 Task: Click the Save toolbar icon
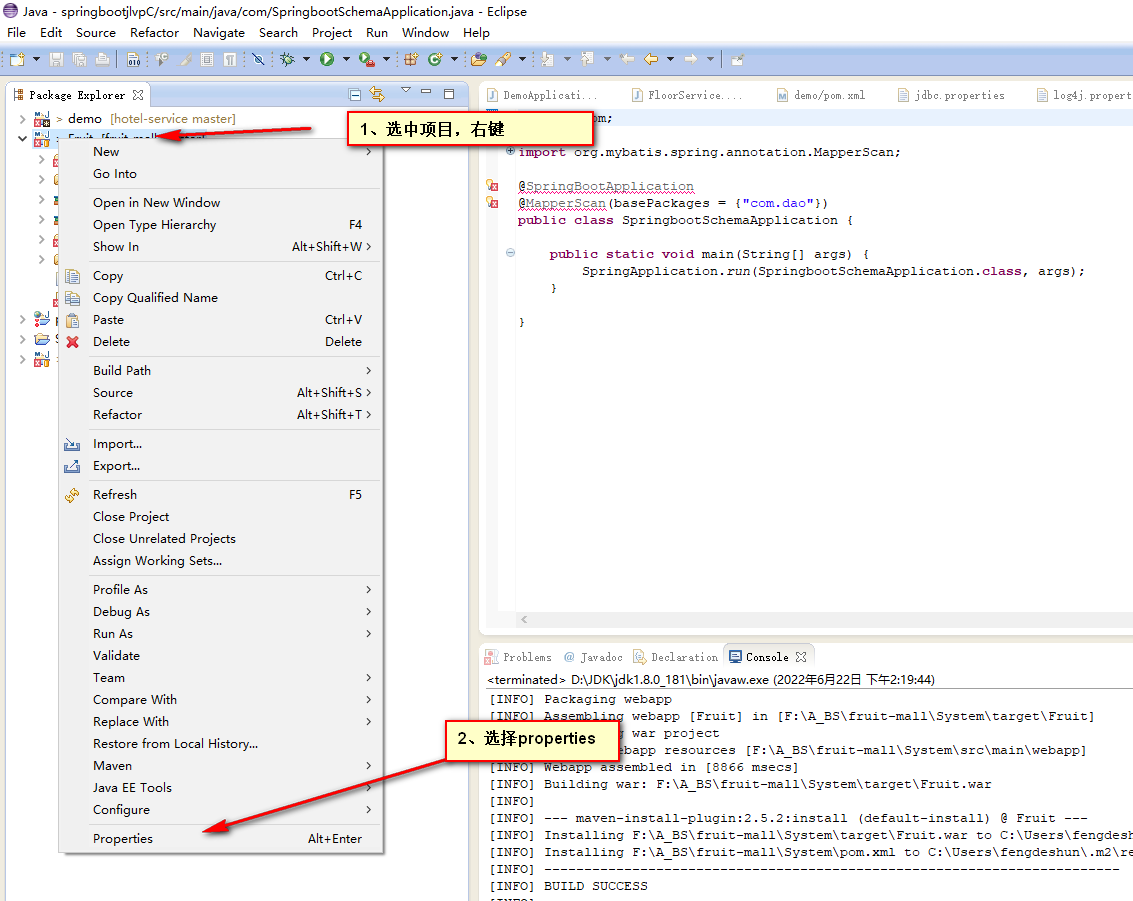[56, 59]
